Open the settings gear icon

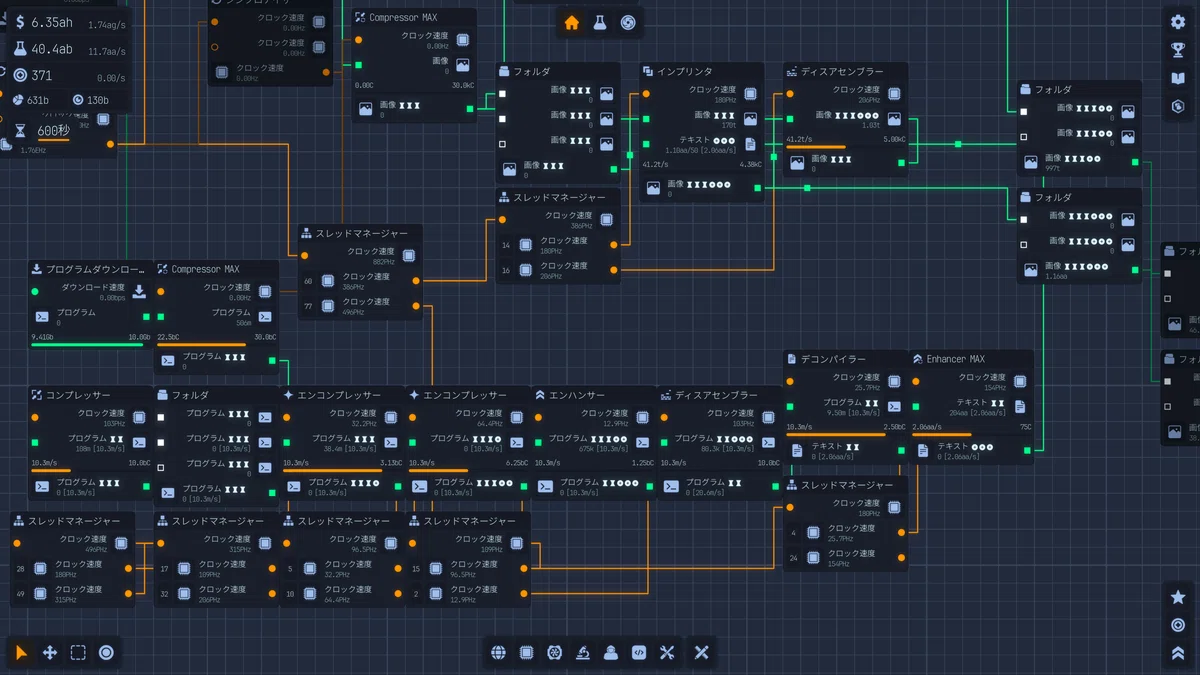pyautogui.click(x=1178, y=21)
